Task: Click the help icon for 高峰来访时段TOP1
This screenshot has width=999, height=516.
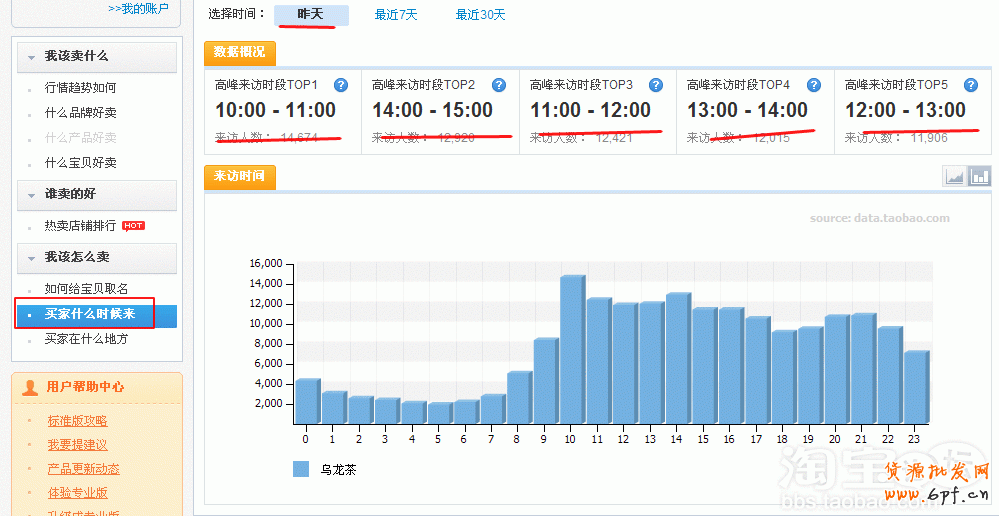Action: point(341,86)
